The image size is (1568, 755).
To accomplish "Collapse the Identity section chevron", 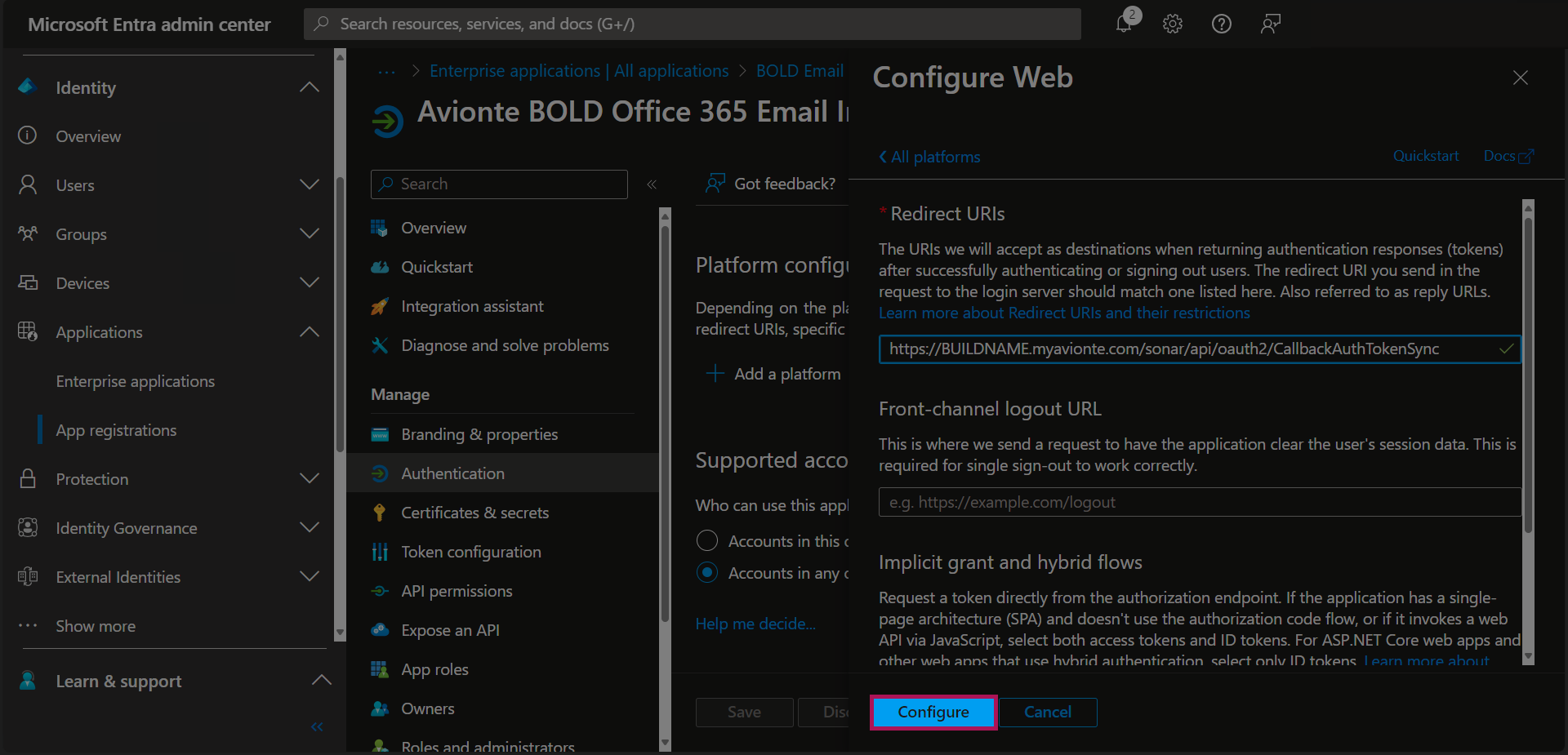I will tap(310, 87).
